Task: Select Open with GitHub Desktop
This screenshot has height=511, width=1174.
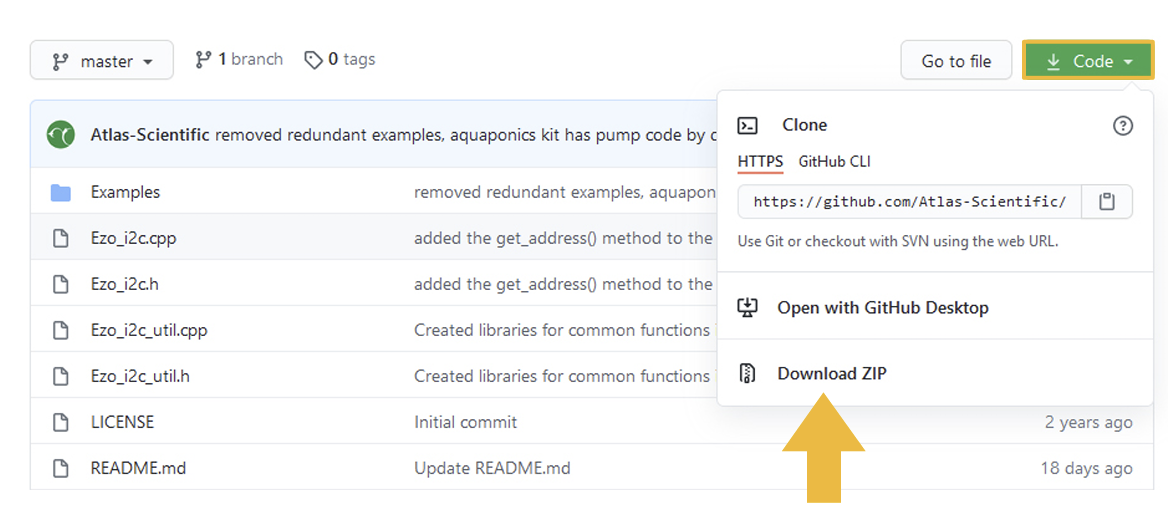Action: coord(883,307)
